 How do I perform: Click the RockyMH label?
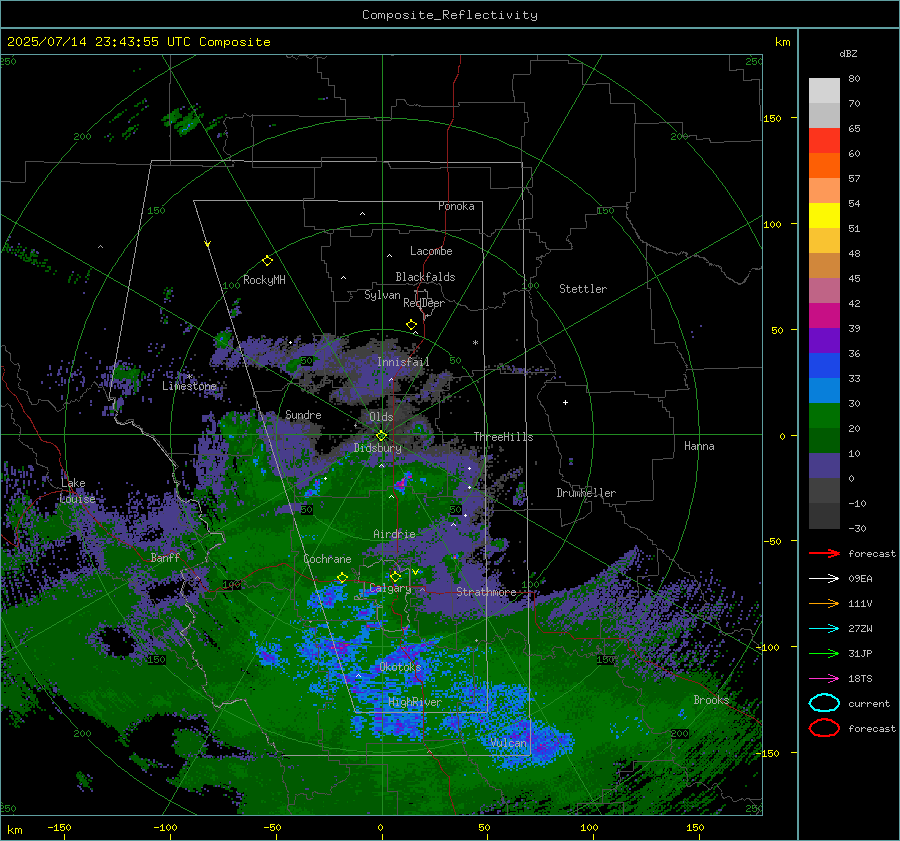264,280
